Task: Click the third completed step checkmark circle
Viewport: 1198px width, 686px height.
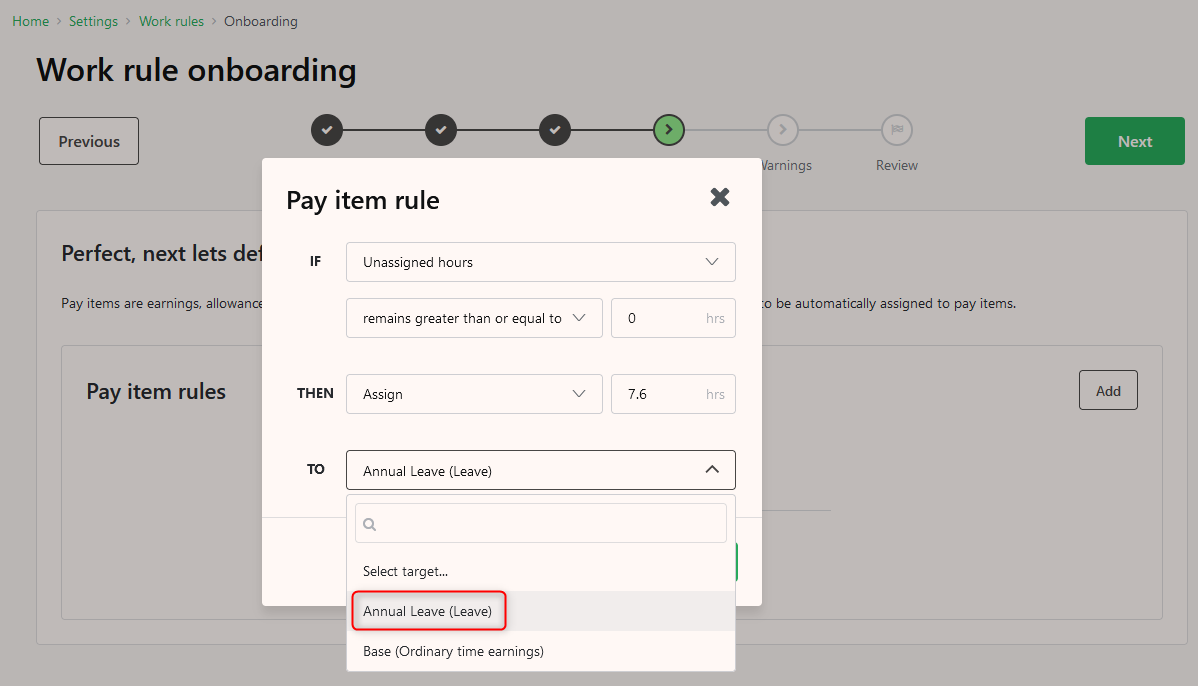Action: tap(555, 130)
